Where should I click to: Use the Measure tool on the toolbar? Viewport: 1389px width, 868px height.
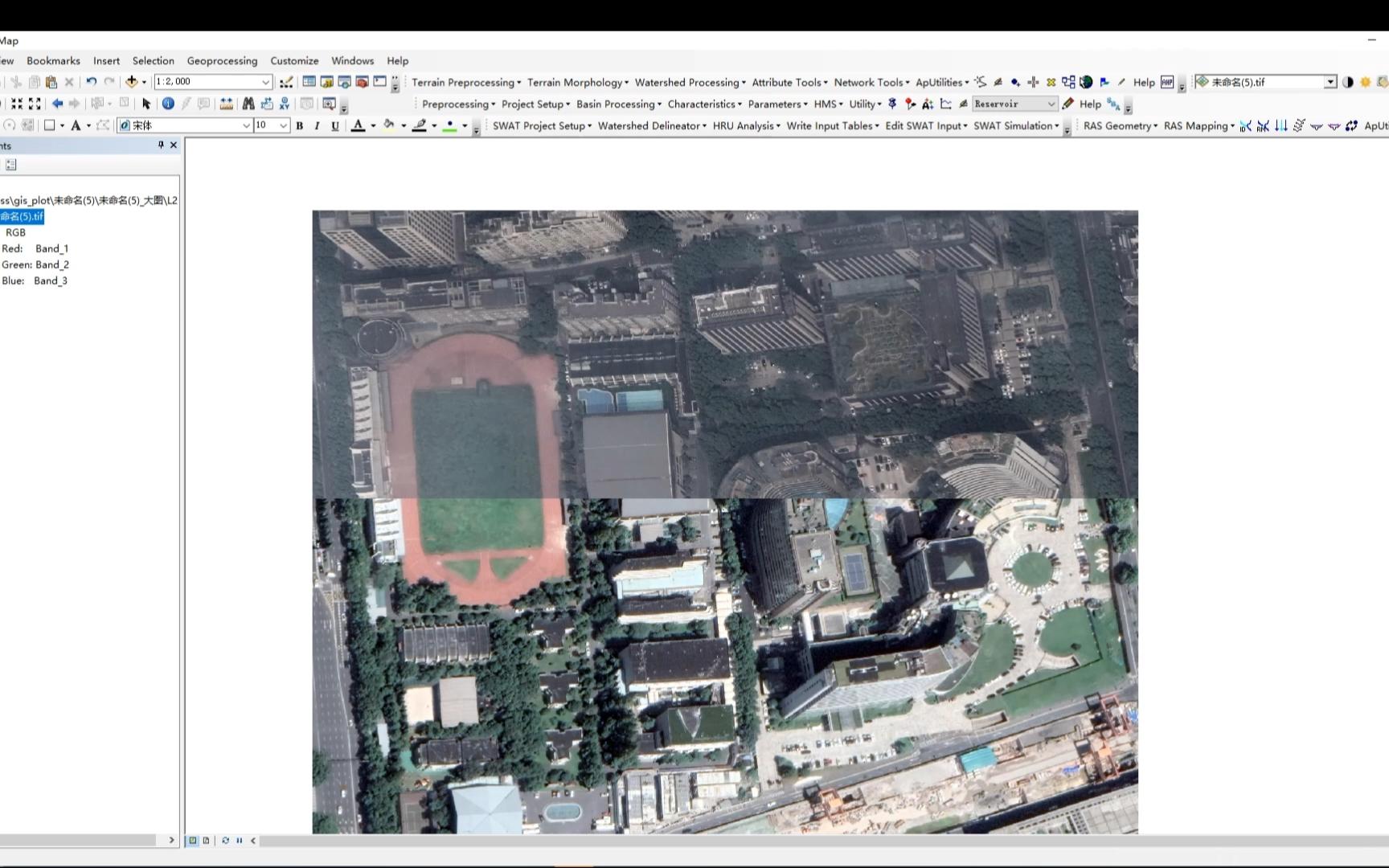(x=227, y=104)
